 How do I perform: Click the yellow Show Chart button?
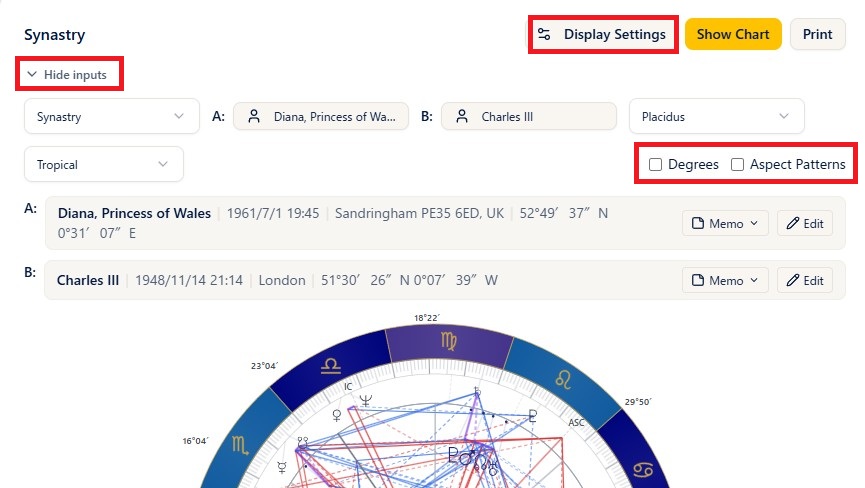coord(733,34)
